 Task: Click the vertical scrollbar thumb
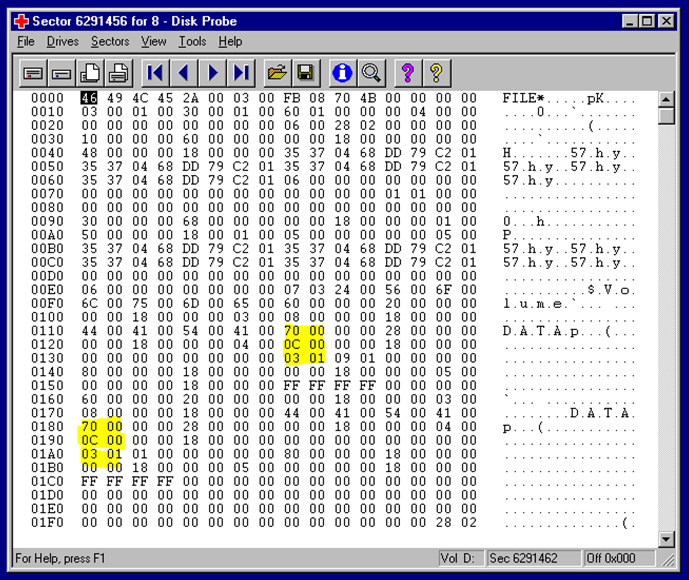click(666, 116)
